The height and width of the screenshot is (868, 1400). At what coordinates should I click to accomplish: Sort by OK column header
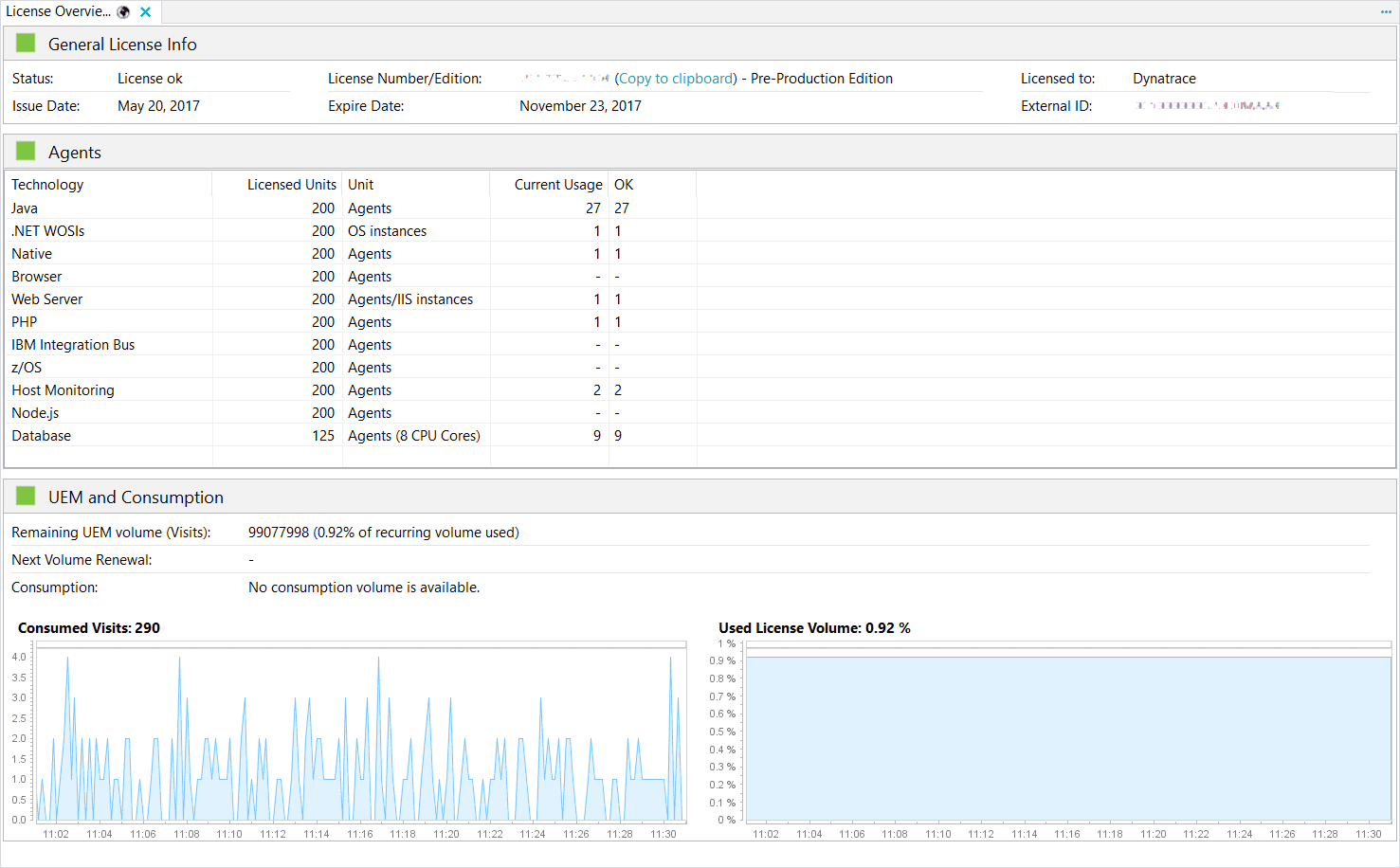click(652, 185)
